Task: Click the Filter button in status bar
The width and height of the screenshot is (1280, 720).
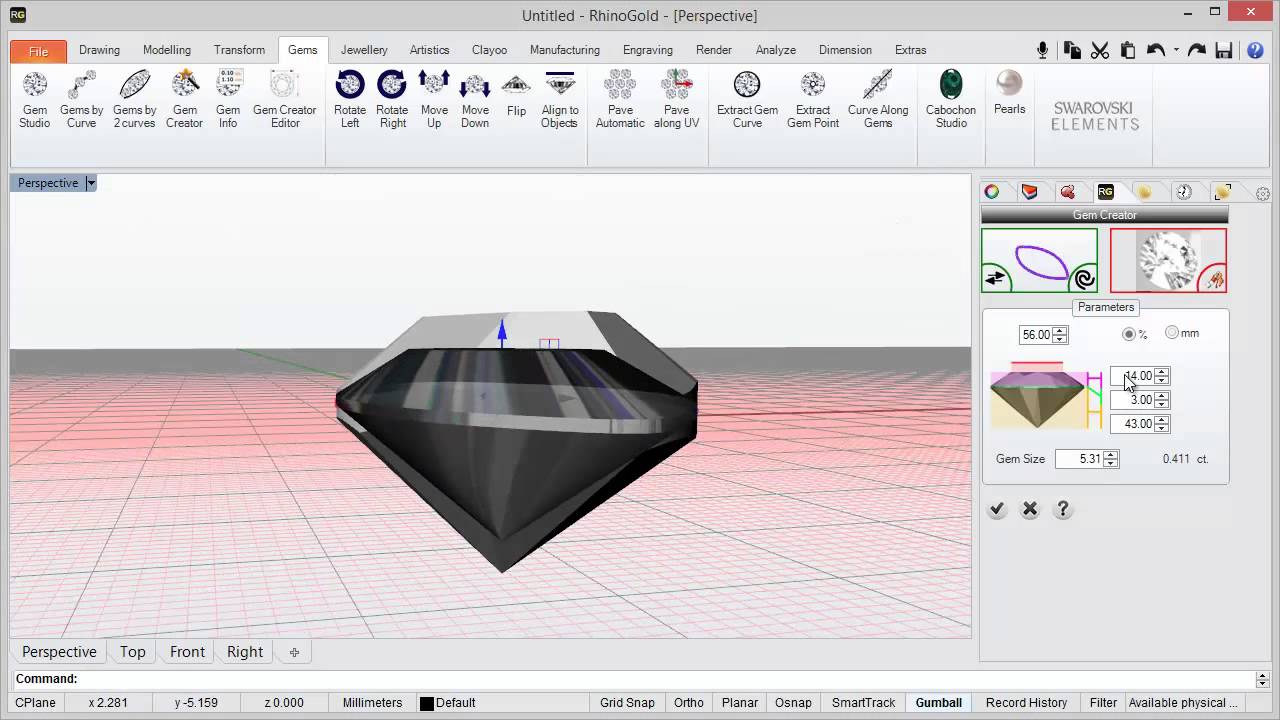Action: tap(1103, 703)
